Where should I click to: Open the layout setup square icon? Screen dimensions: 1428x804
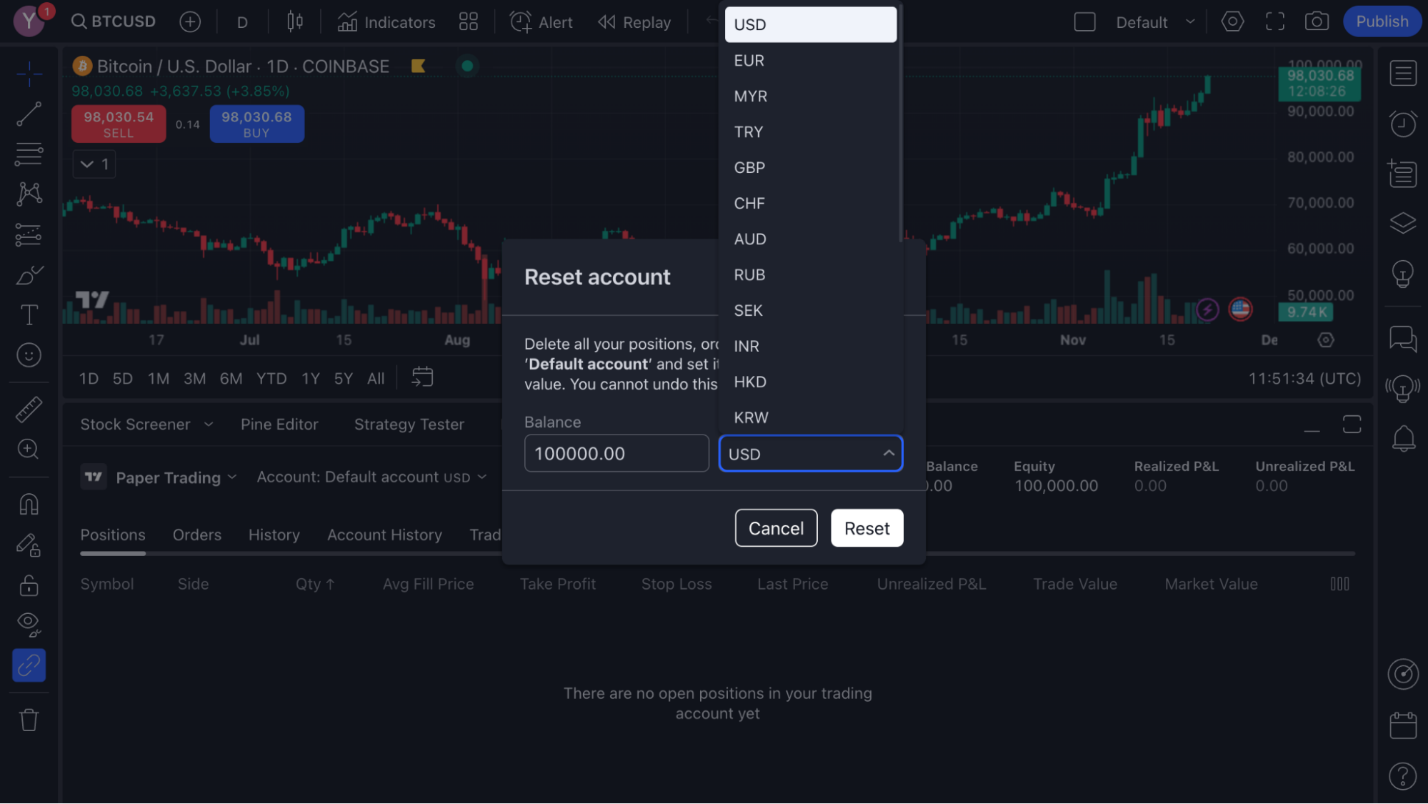point(1085,22)
